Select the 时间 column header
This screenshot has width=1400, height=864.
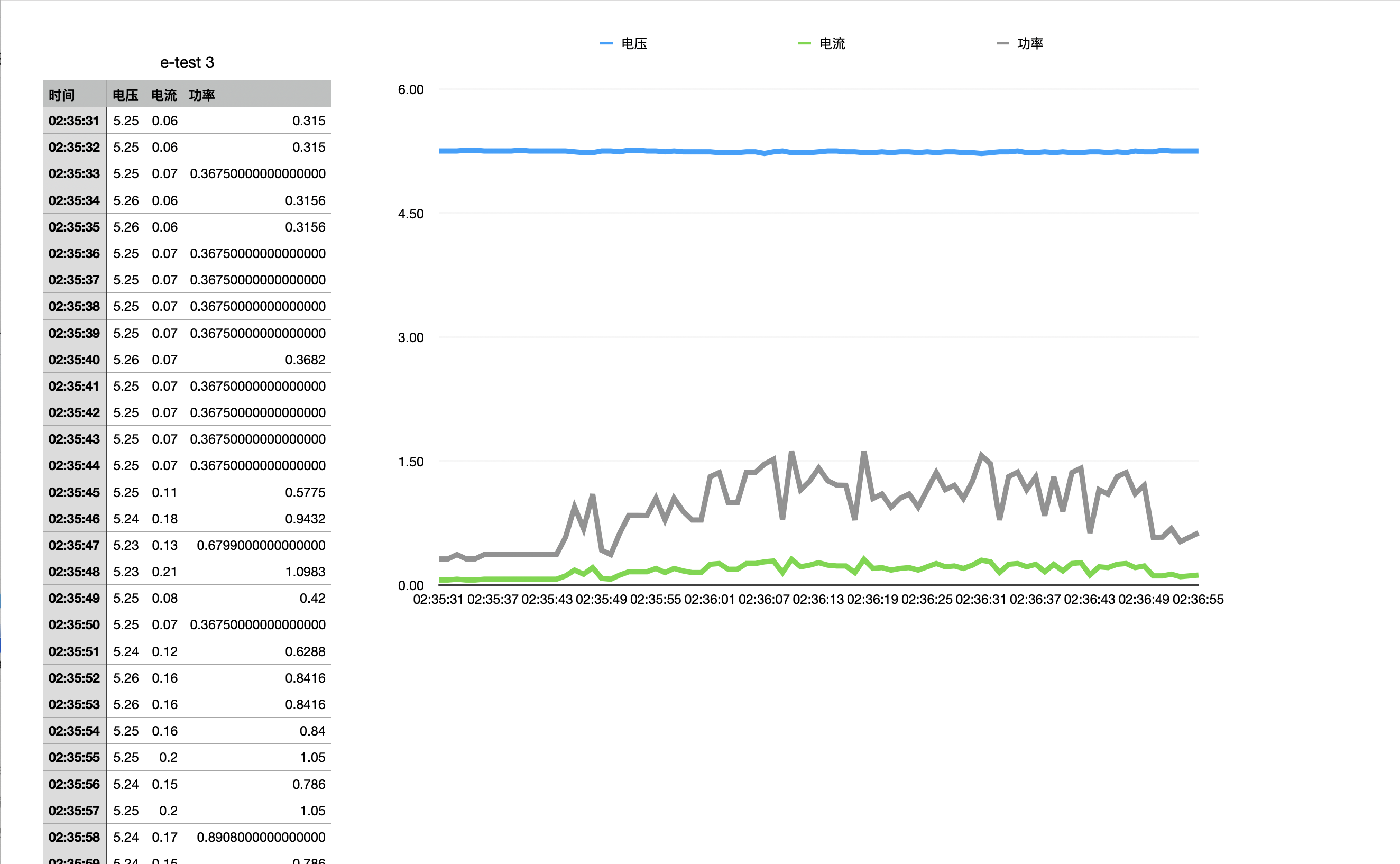[75, 94]
